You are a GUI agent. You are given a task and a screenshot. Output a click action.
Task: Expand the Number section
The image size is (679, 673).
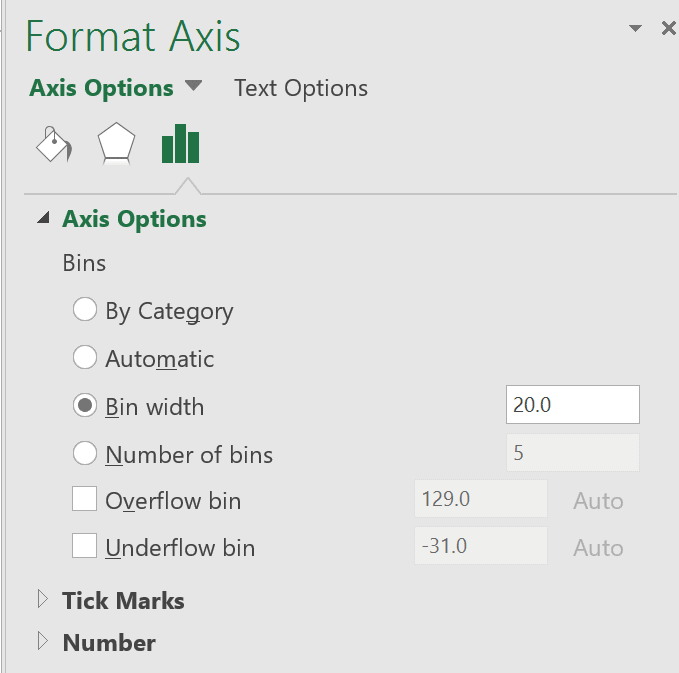(x=43, y=641)
